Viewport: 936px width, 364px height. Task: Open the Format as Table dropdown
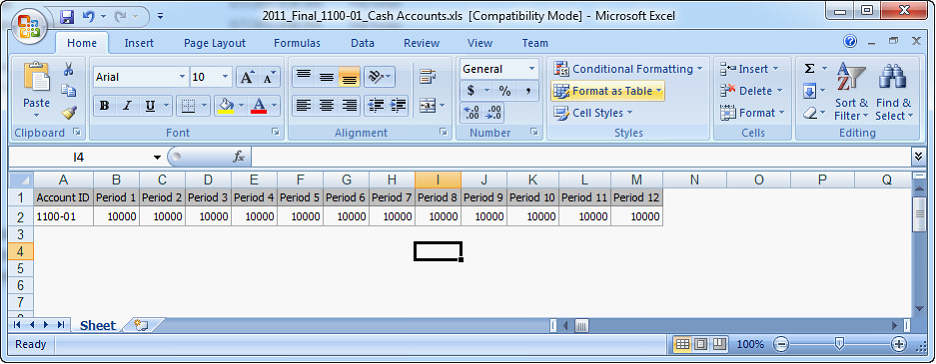(608, 91)
